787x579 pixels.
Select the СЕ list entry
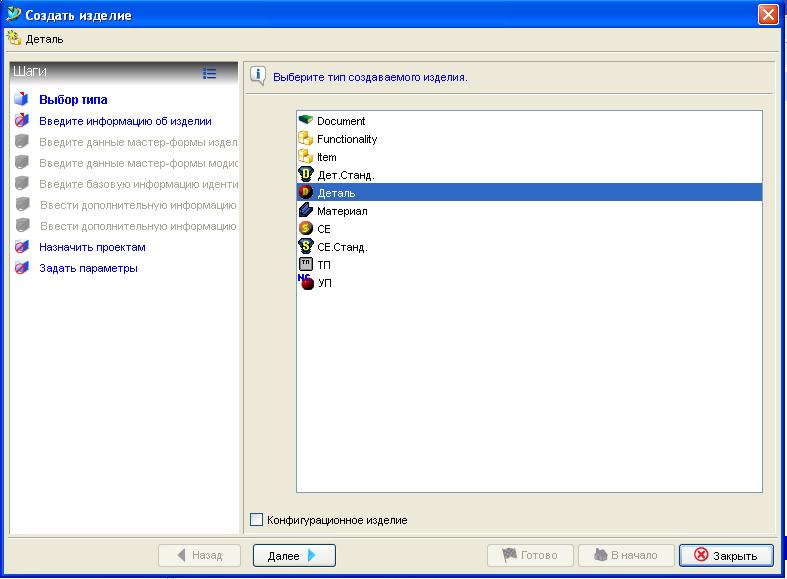(x=529, y=229)
